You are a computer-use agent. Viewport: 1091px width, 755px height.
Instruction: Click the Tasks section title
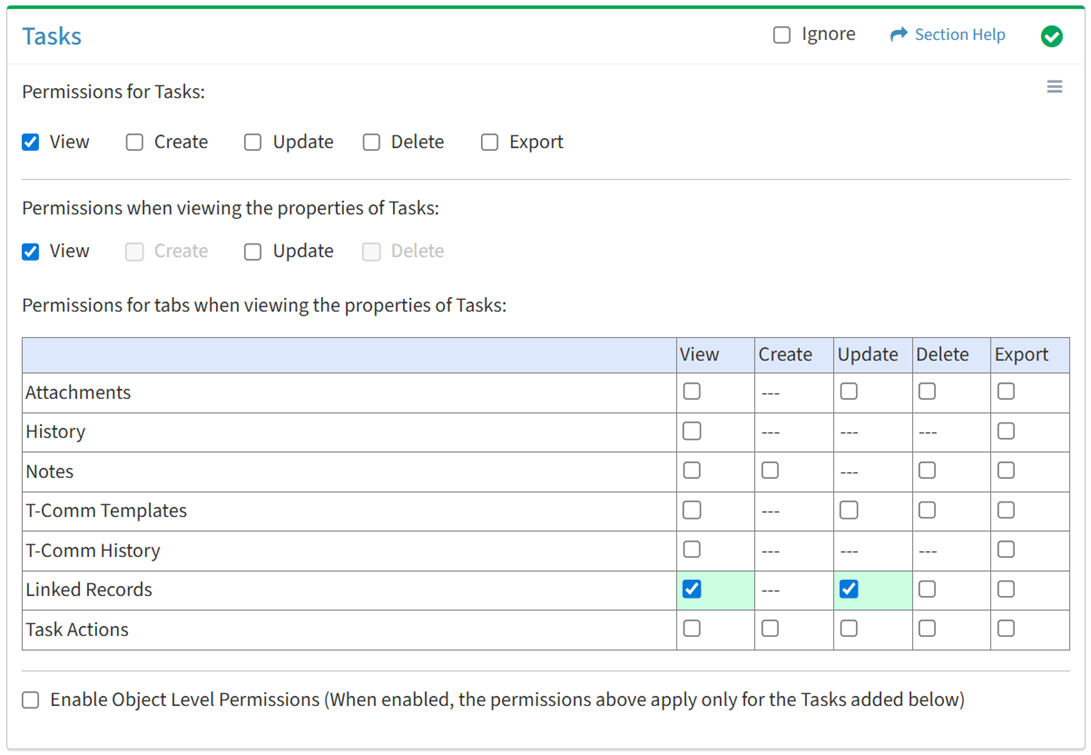click(52, 36)
